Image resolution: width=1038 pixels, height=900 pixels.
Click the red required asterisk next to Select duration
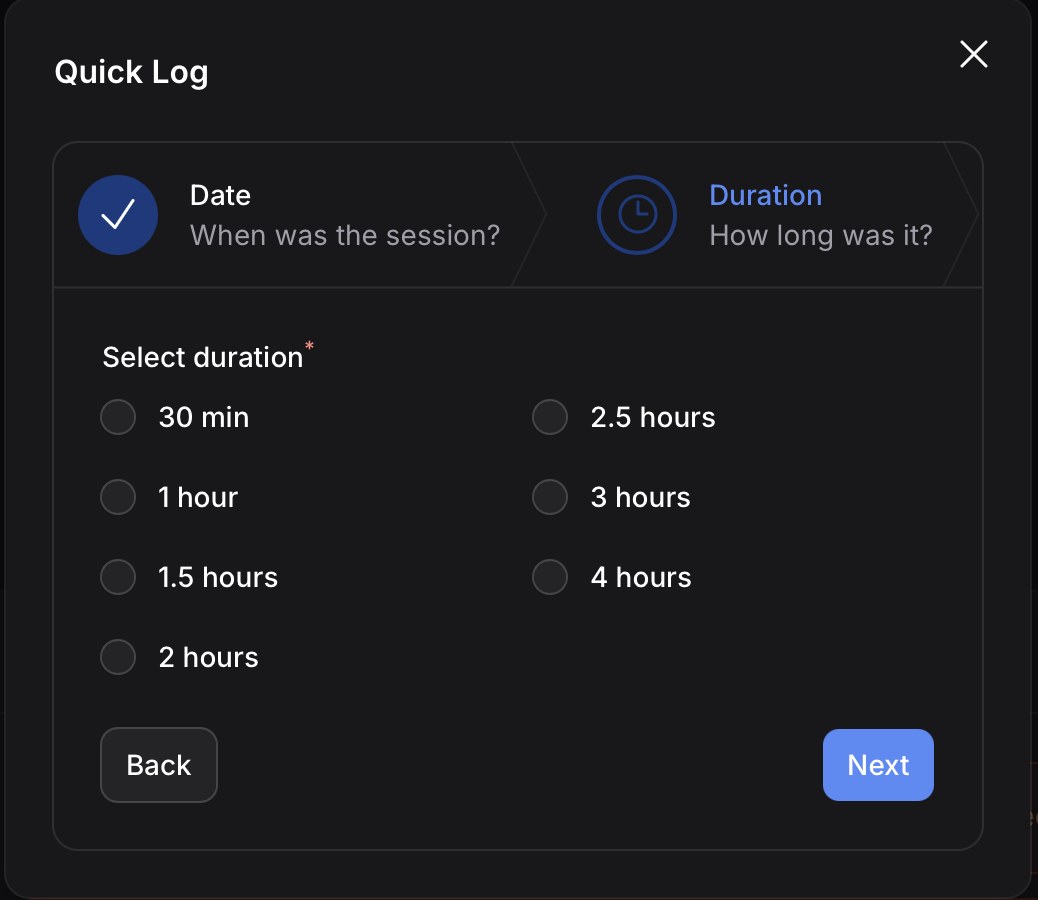coord(309,346)
